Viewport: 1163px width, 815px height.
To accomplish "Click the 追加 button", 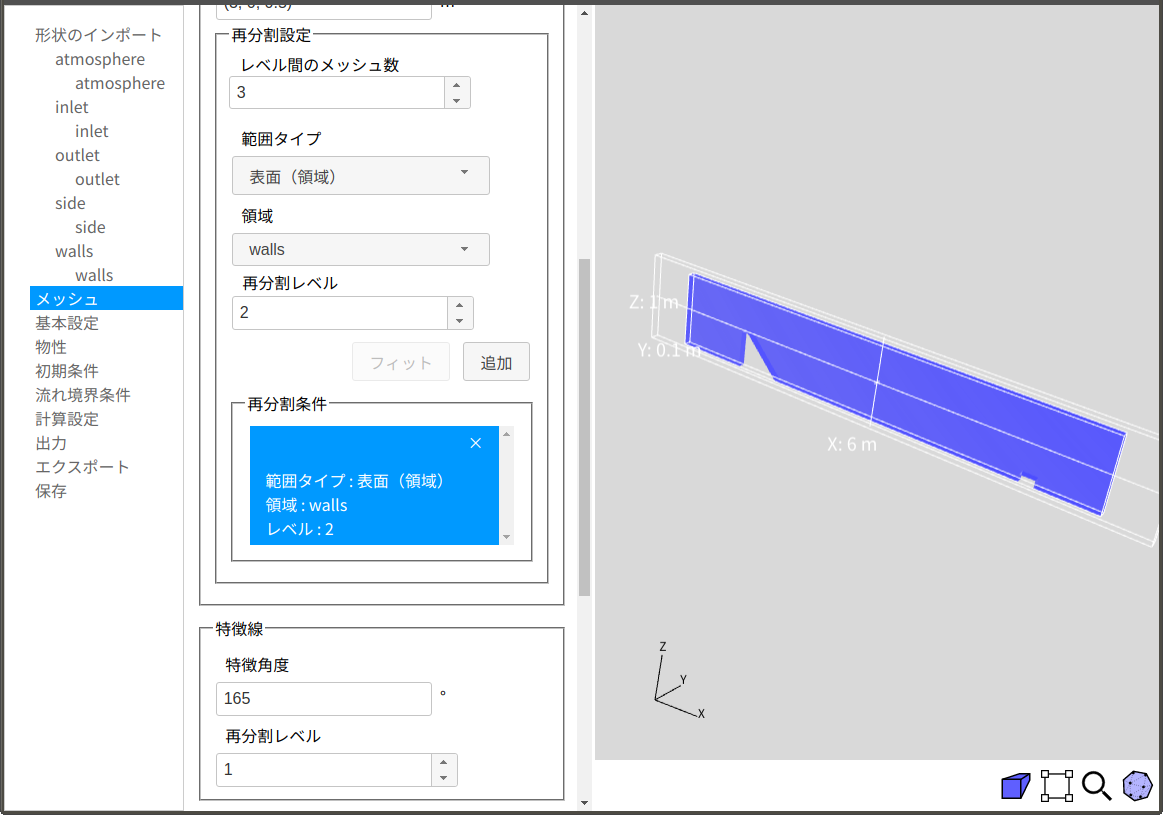I will pyautogui.click(x=496, y=362).
